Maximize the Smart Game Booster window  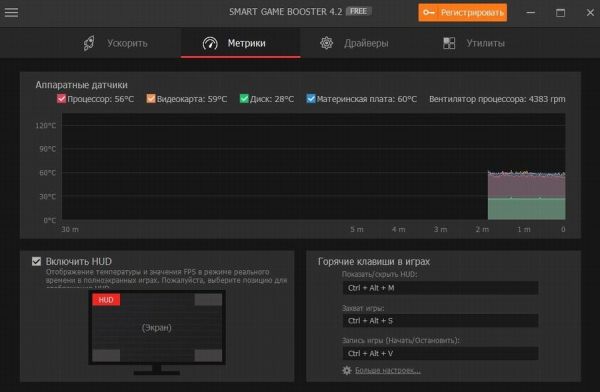click(x=560, y=13)
